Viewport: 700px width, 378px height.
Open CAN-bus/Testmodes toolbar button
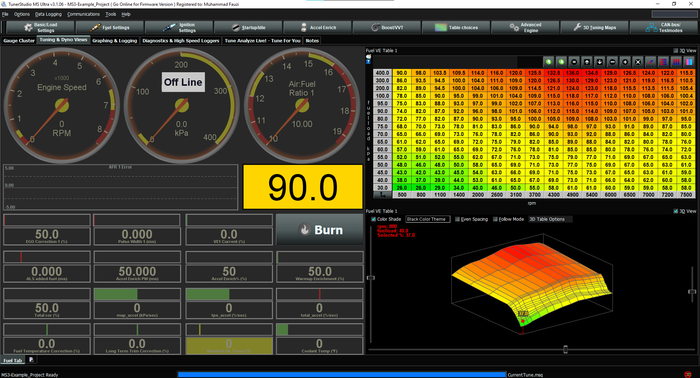663,27
